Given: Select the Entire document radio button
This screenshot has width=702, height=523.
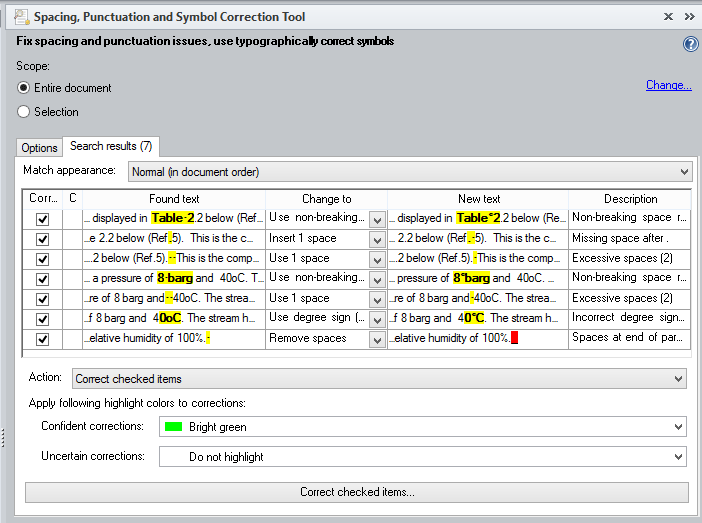Looking at the screenshot, I should (24, 88).
